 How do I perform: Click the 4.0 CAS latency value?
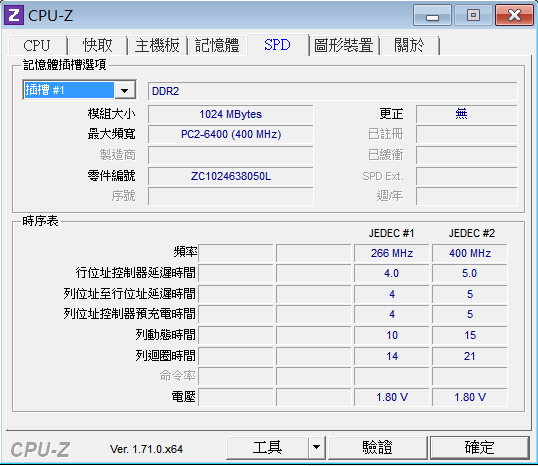click(x=391, y=273)
